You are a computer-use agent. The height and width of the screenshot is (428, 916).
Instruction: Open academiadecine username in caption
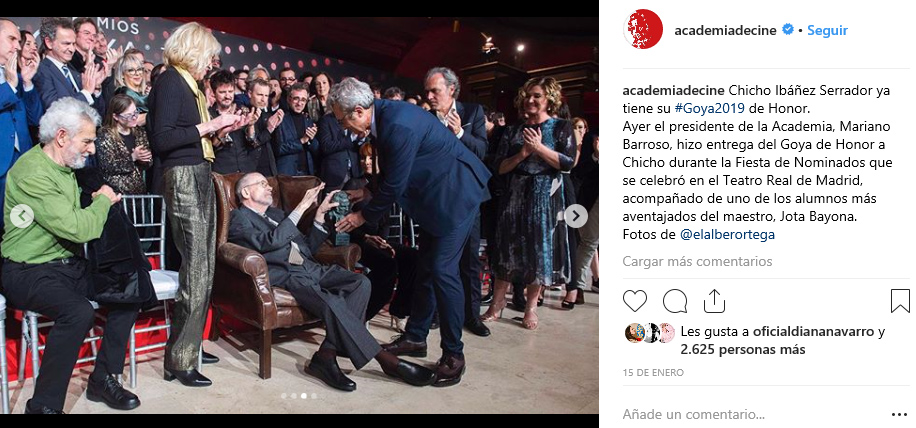pos(674,91)
